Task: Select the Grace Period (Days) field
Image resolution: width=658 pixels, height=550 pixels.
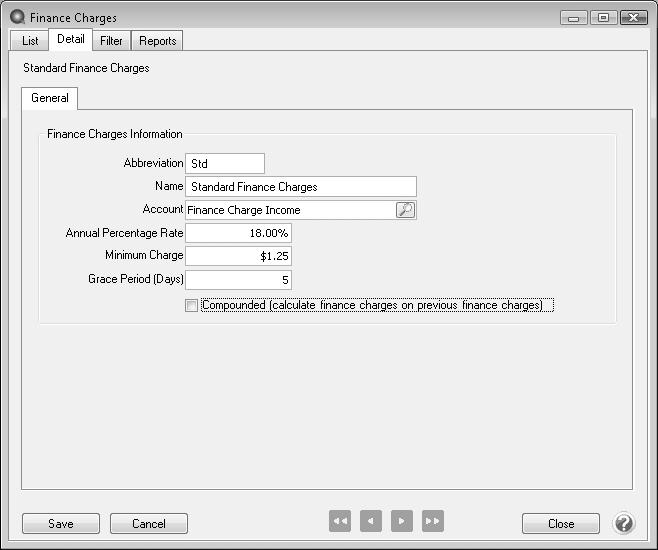Action: (x=238, y=280)
